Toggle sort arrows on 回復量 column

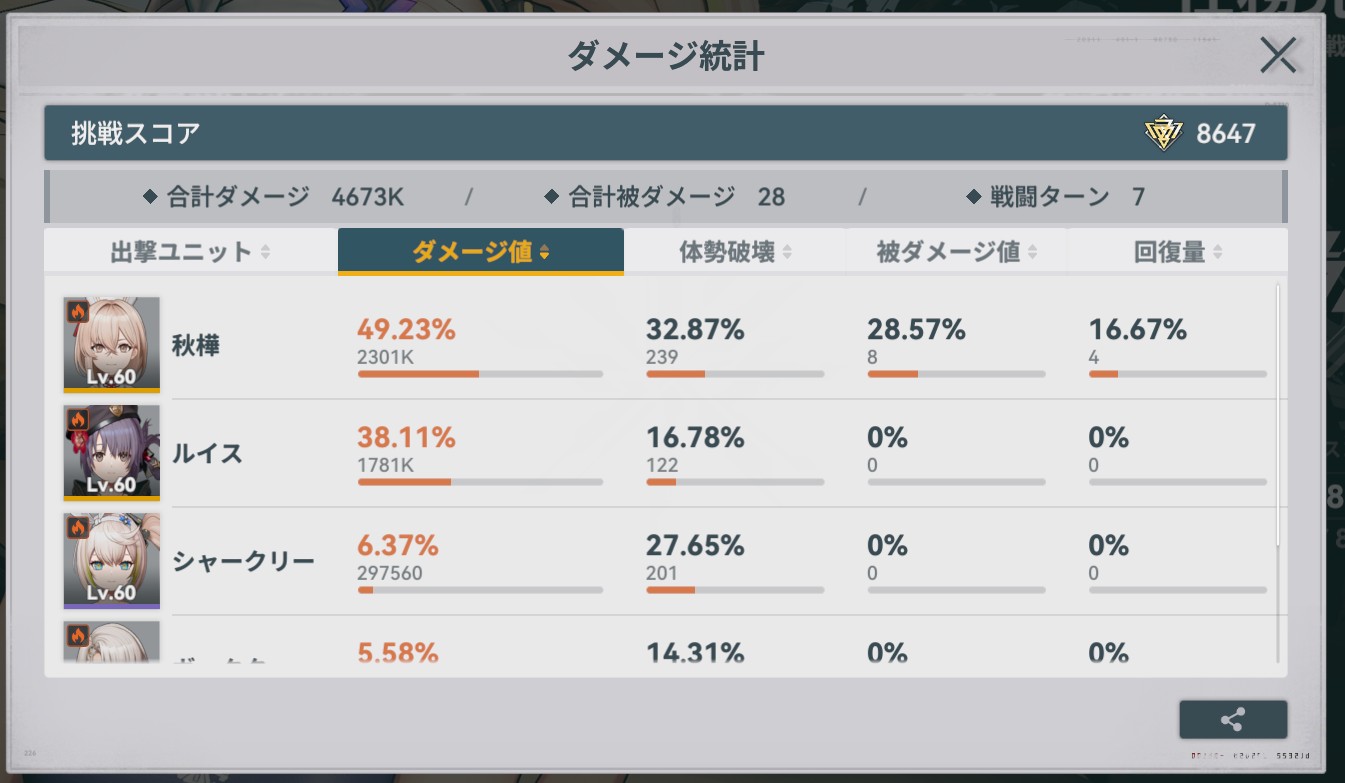pyautogui.click(x=1217, y=252)
